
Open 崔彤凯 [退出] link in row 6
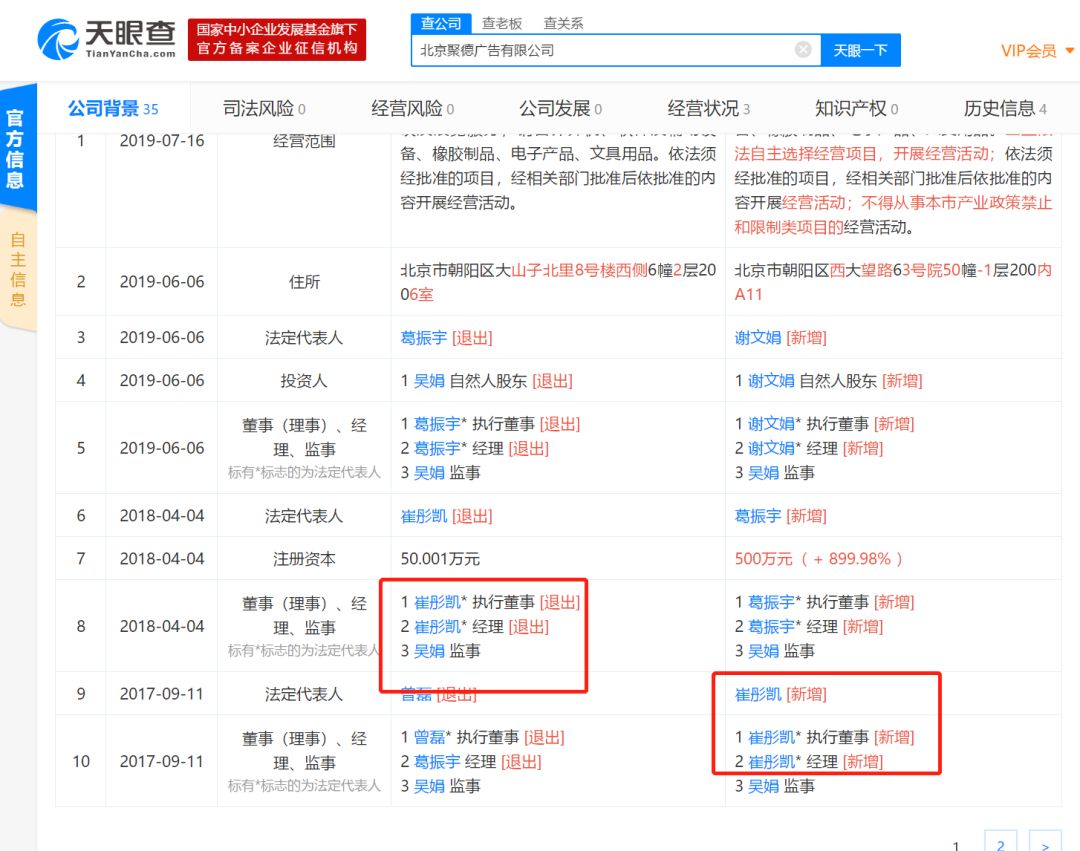(424, 516)
